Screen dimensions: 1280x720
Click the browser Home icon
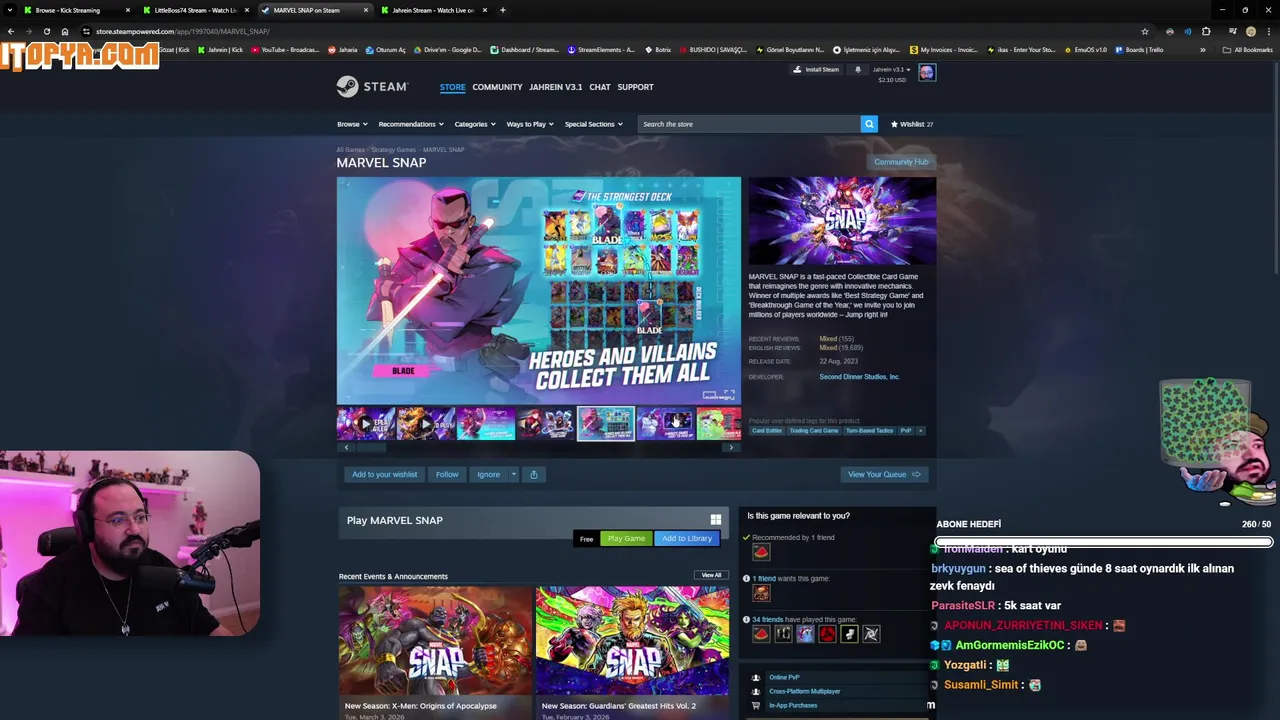[65, 31]
